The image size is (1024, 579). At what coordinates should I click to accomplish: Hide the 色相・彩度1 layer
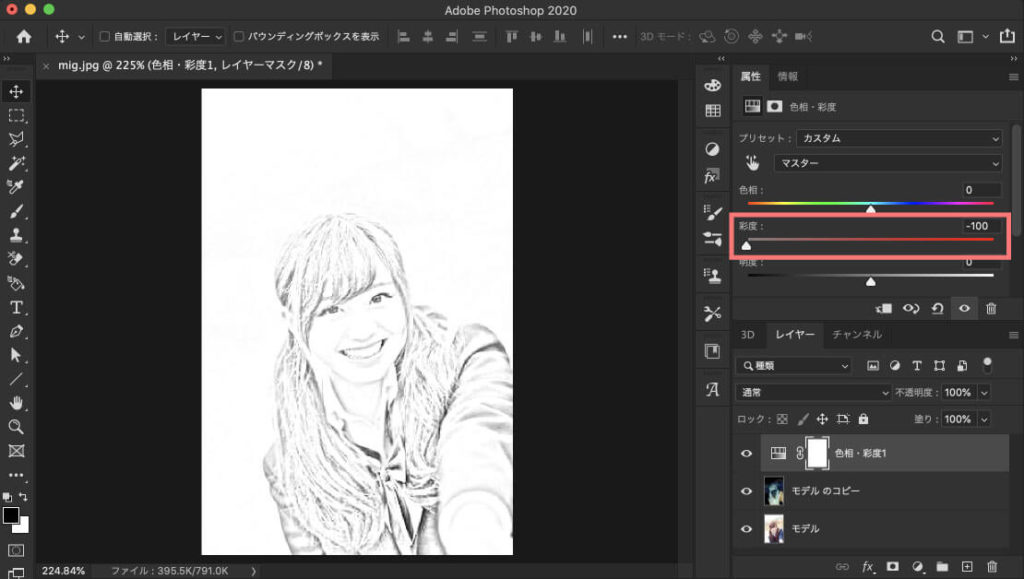(746, 454)
